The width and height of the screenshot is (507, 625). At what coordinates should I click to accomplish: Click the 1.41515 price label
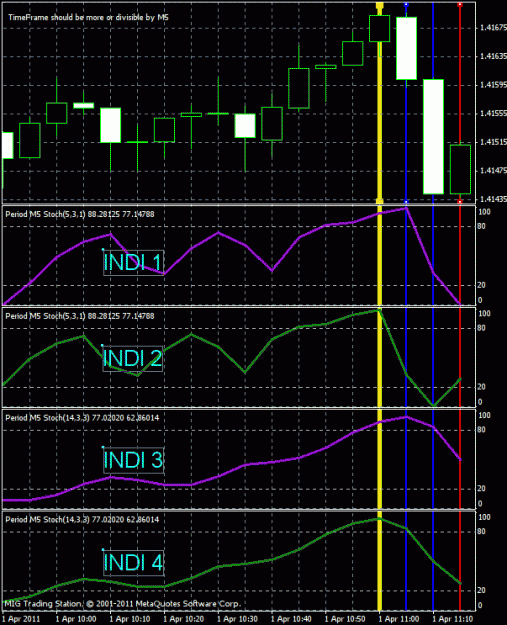pos(493,142)
